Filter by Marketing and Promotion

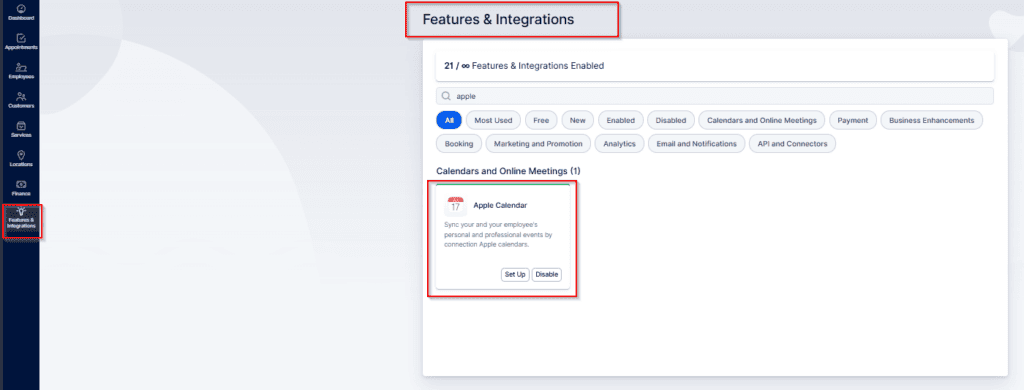(538, 144)
